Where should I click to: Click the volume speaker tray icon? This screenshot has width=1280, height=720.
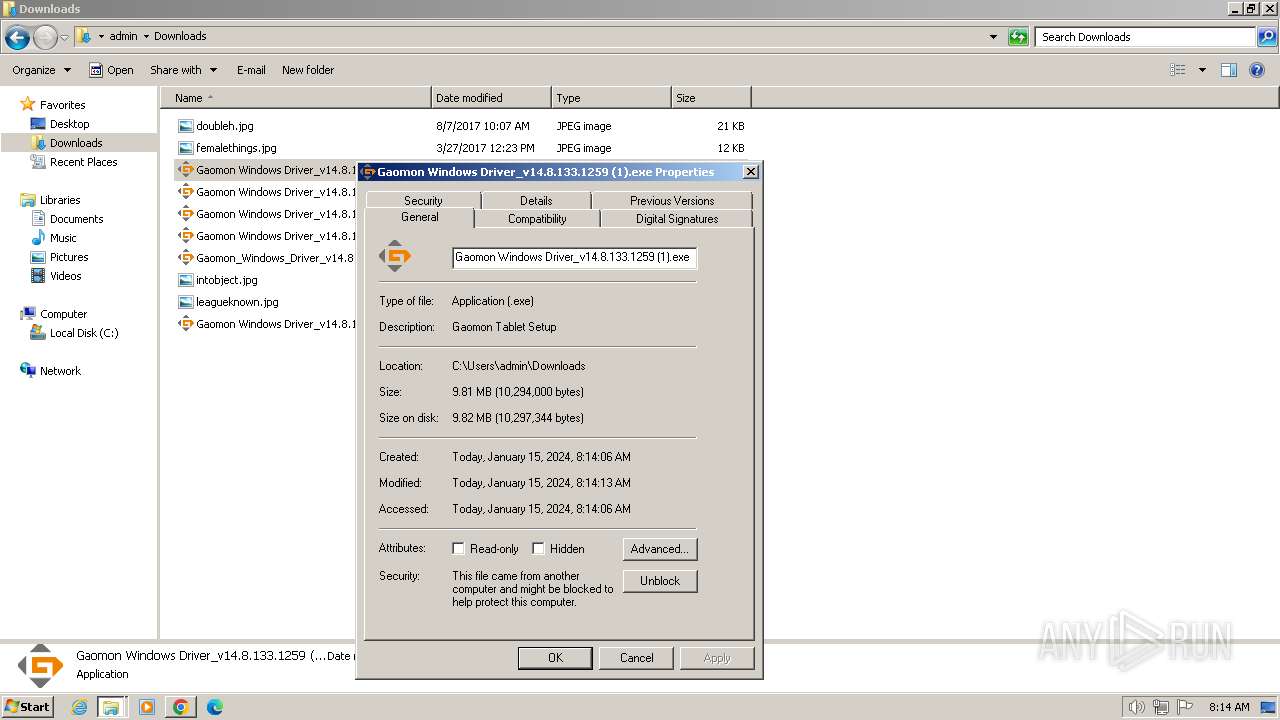(1136, 707)
